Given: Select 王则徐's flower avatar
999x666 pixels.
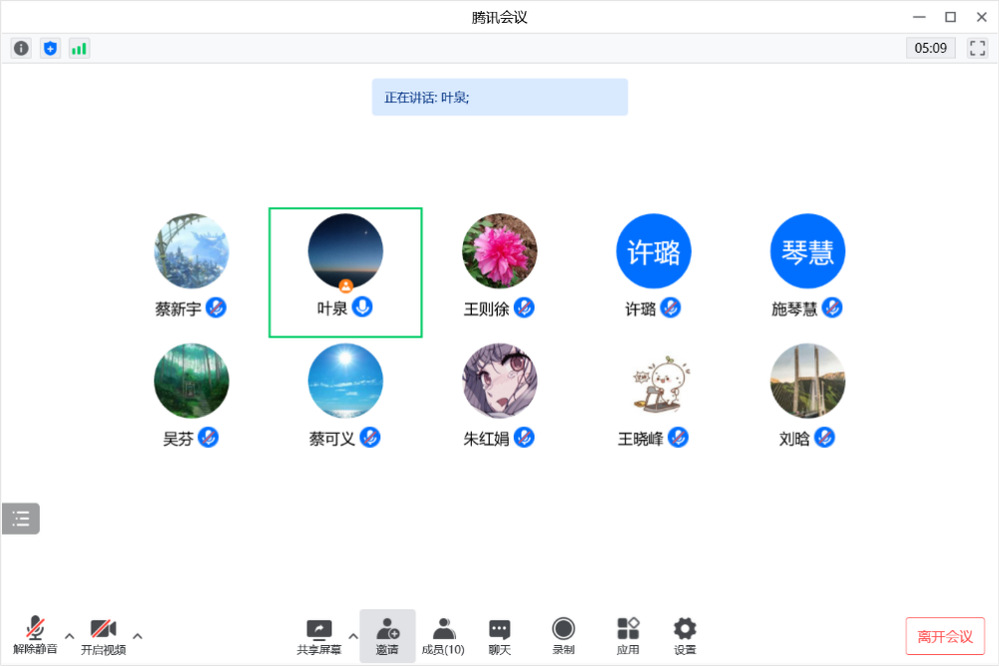Looking at the screenshot, I should pyautogui.click(x=499, y=251).
